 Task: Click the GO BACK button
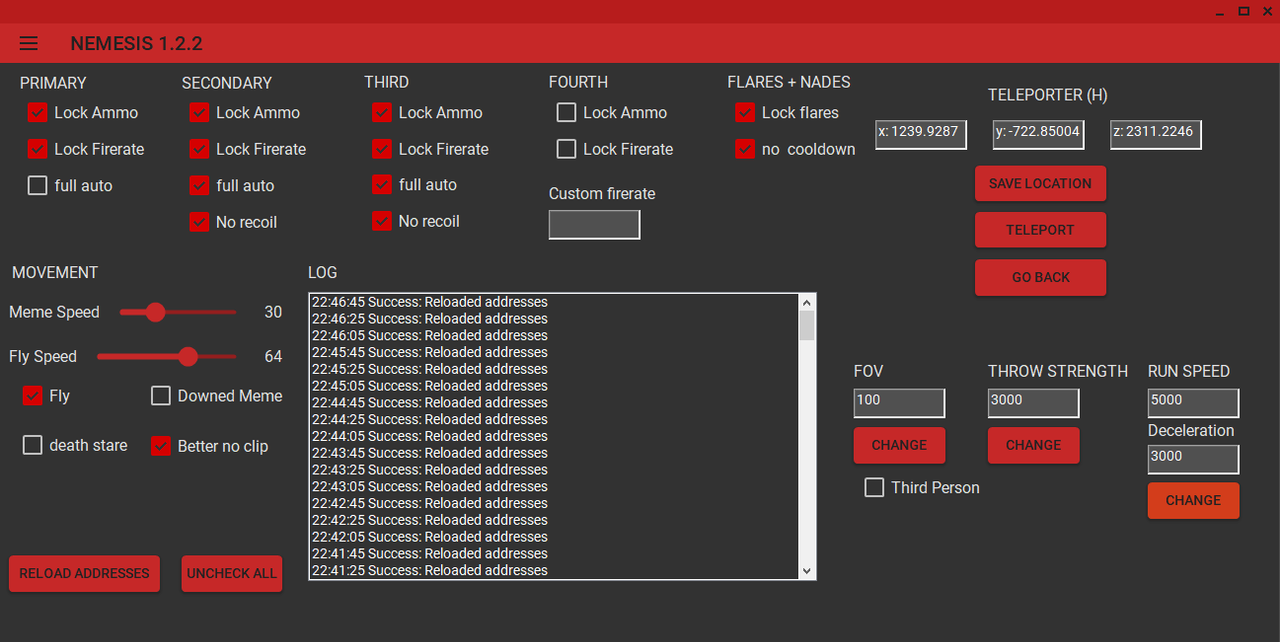(1040, 277)
